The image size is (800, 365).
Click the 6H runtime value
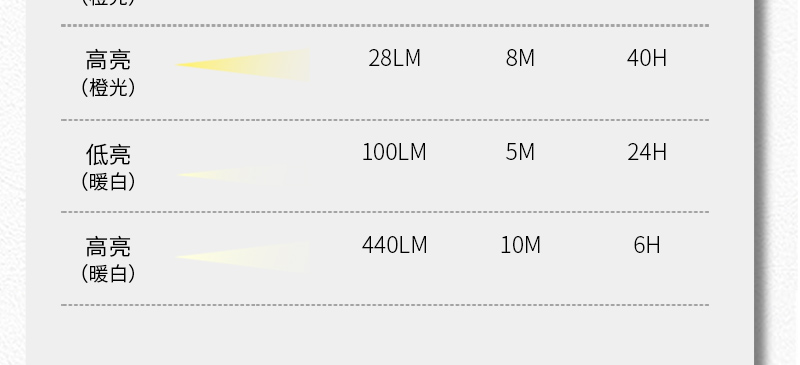tap(646, 245)
